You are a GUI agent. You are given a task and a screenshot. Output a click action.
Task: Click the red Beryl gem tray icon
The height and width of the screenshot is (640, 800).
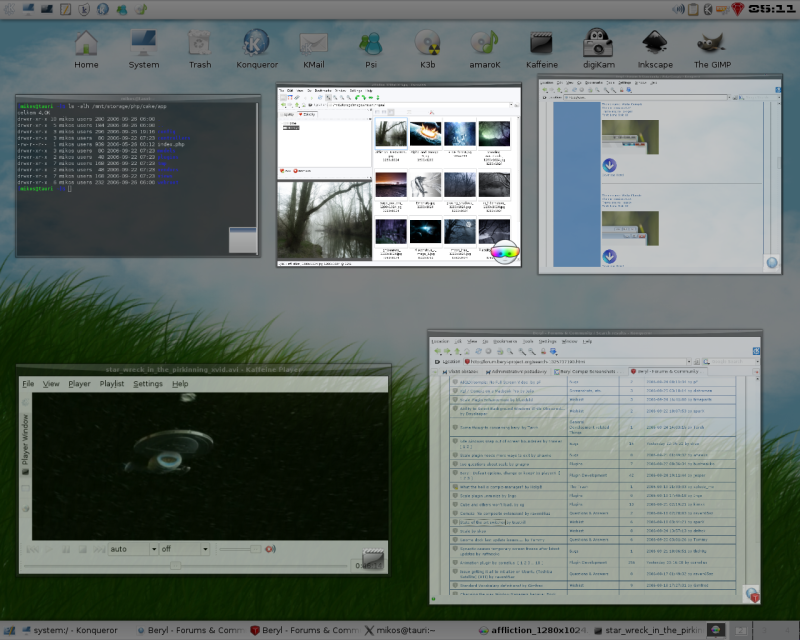(737, 9)
